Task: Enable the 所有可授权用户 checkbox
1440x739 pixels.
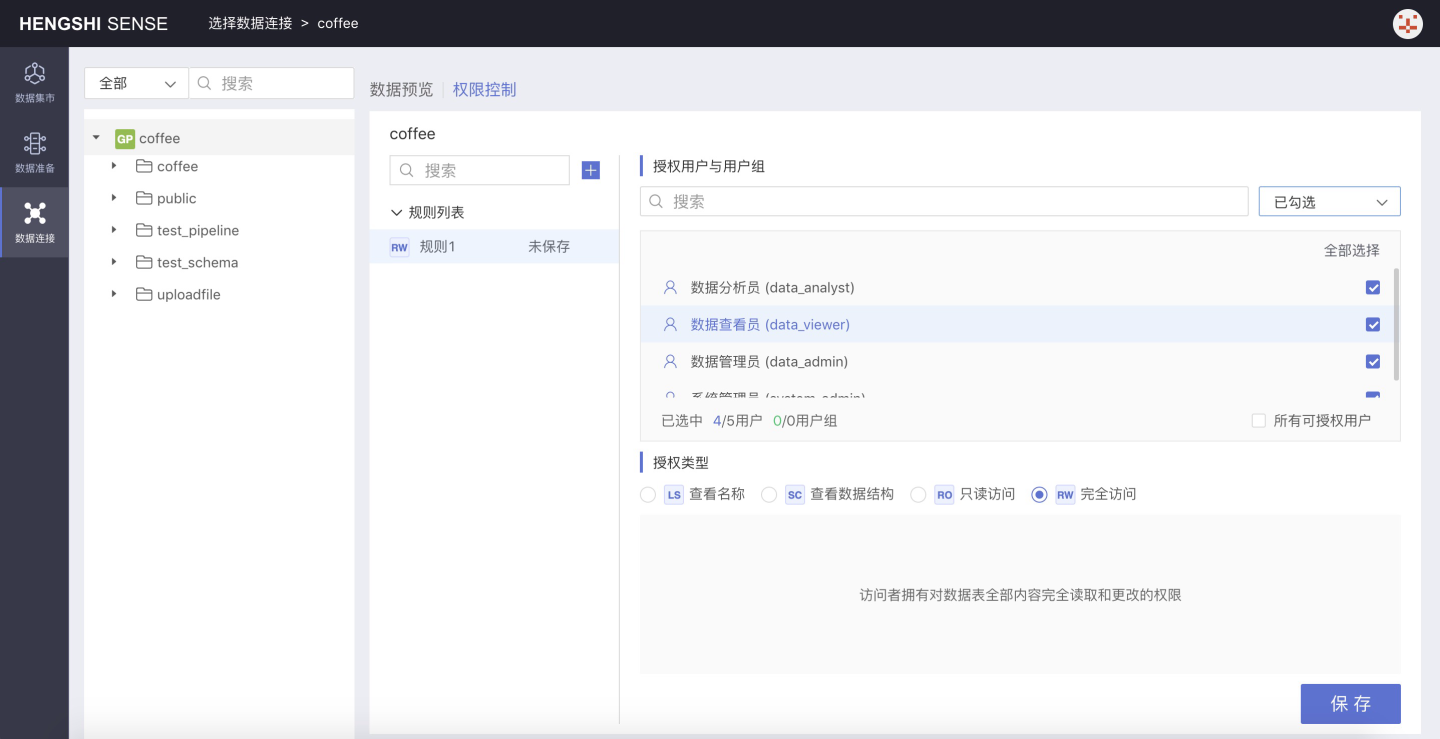Action: click(x=1259, y=421)
